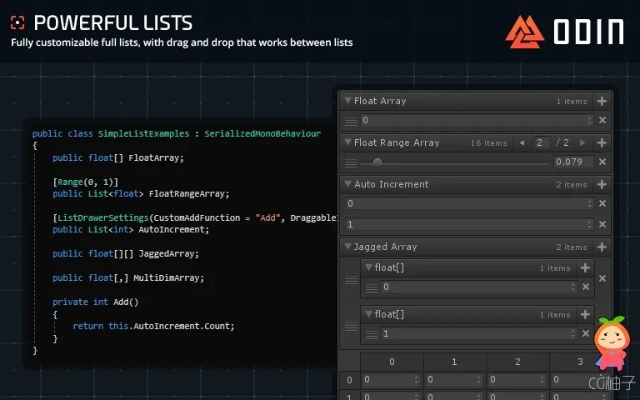Click the ODIN logo
640x400 pixels.
point(564,31)
